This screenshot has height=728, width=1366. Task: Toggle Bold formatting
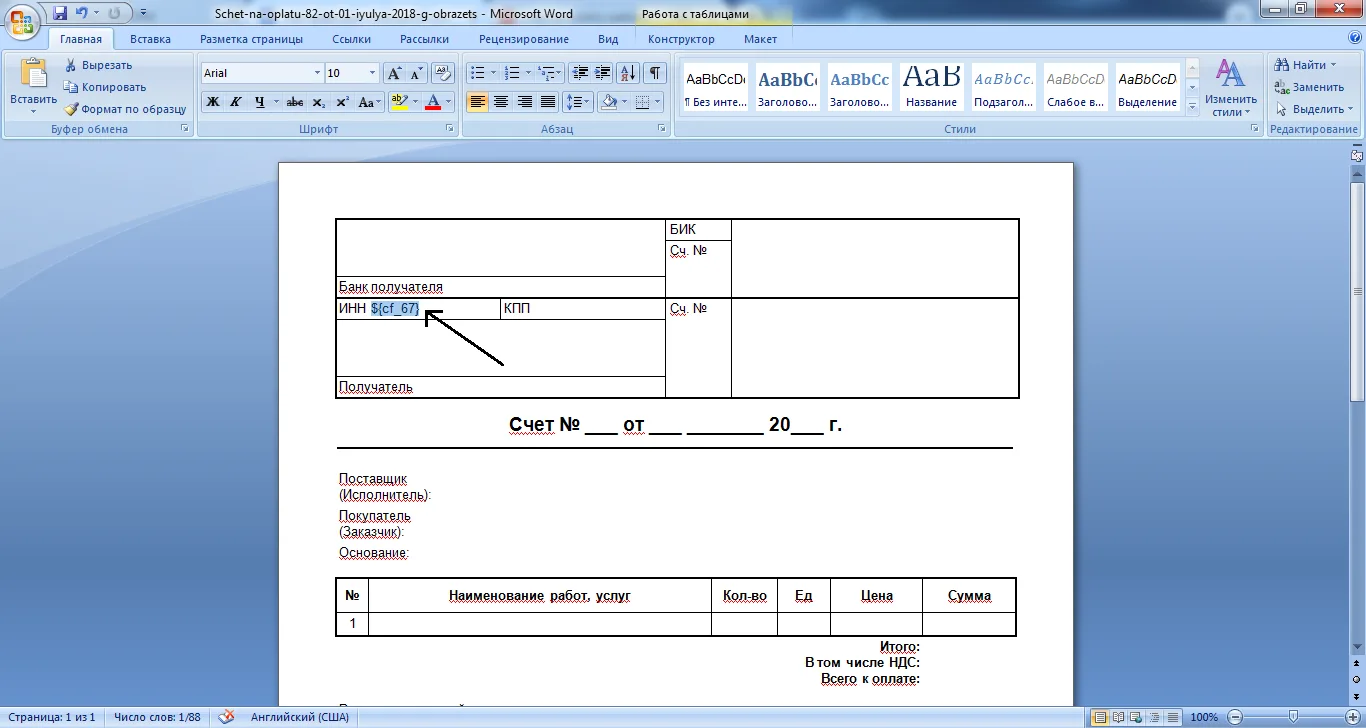coord(213,102)
